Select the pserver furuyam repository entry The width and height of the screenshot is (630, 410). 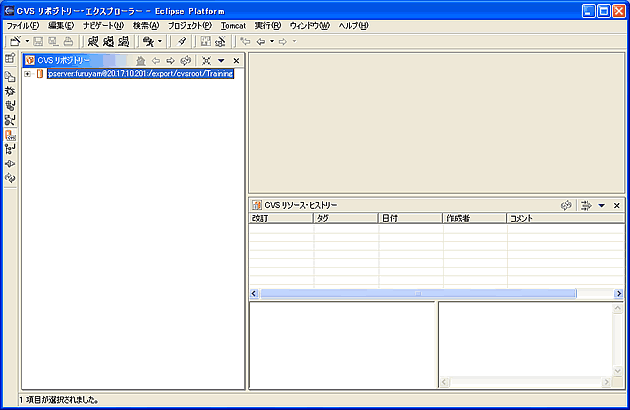coord(140,74)
